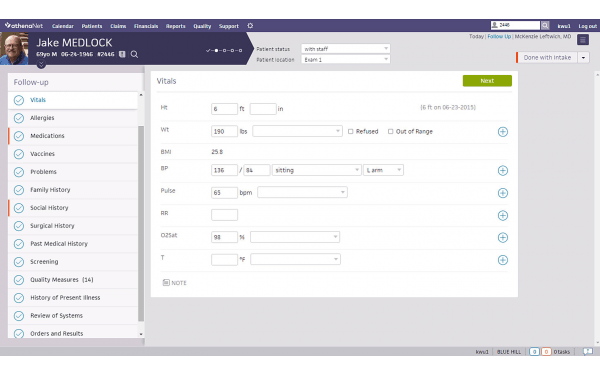600x375 pixels.
Task: Open the Support menu
Action: coord(229,26)
